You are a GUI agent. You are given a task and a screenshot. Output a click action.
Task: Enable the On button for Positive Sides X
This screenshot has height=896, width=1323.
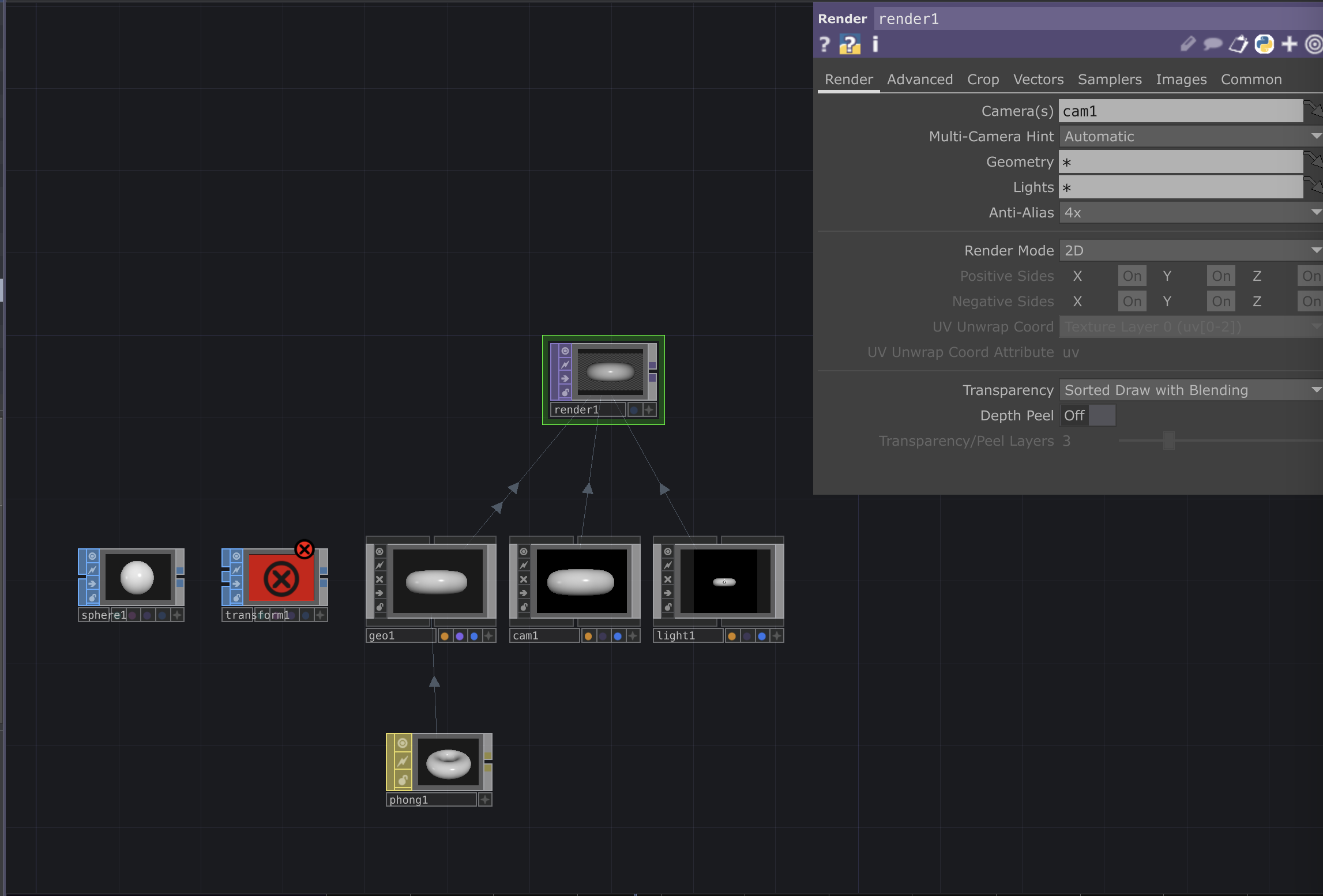point(1132,276)
